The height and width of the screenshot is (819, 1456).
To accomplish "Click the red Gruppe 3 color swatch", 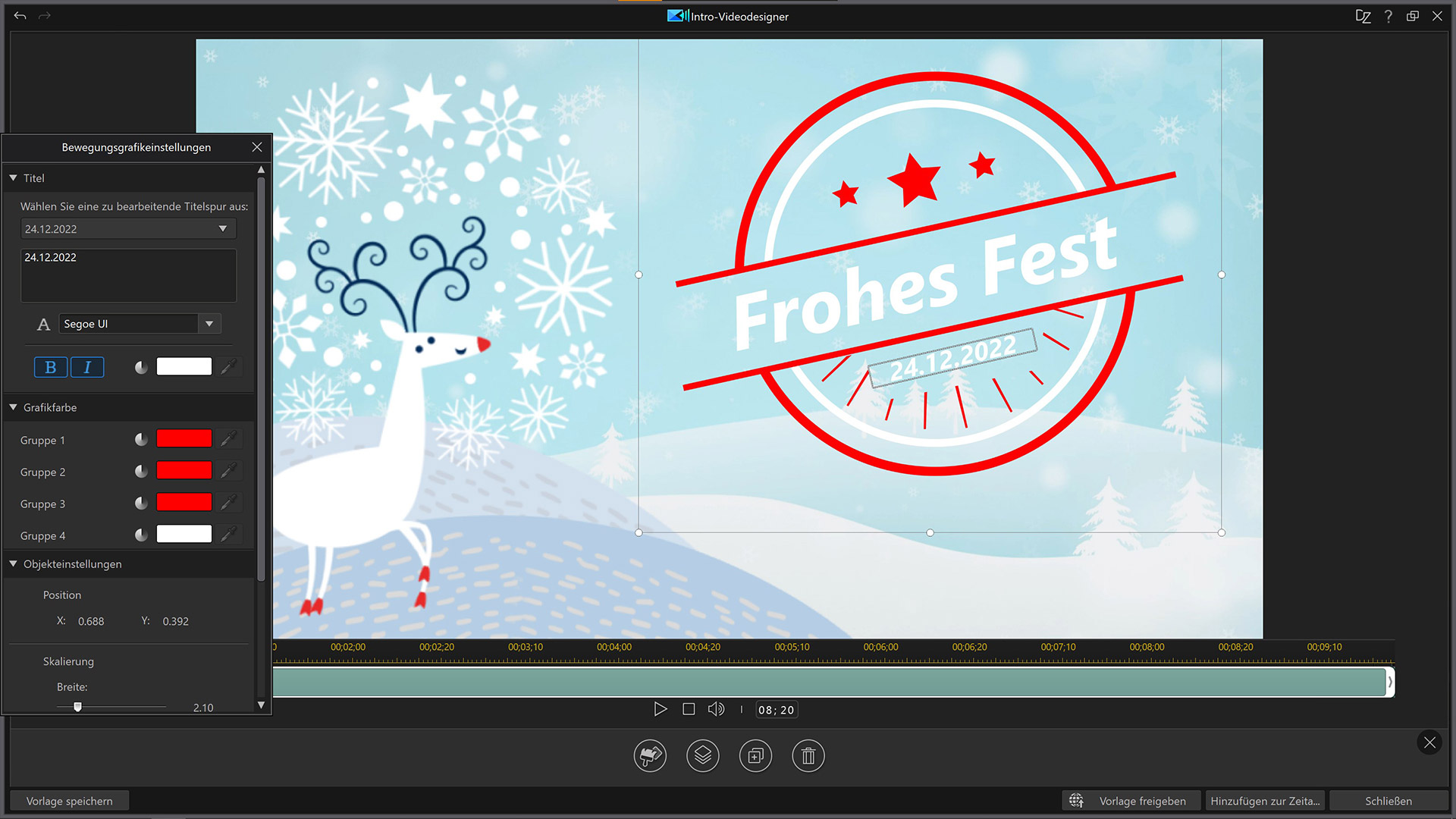I will tap(184, 503).
